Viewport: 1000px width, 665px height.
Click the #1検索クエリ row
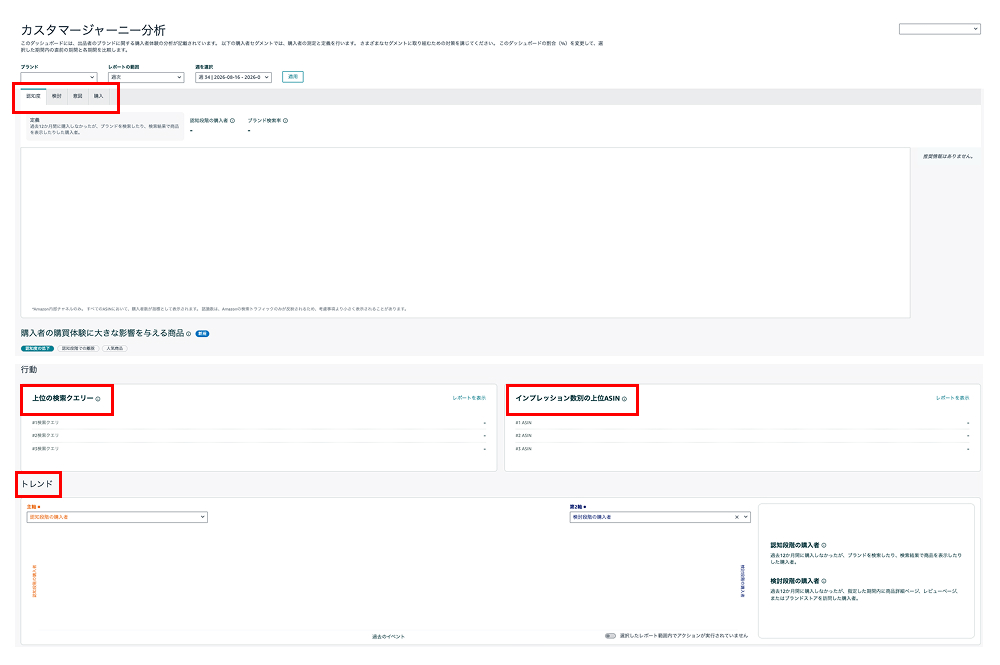click(x=259, y=423)
